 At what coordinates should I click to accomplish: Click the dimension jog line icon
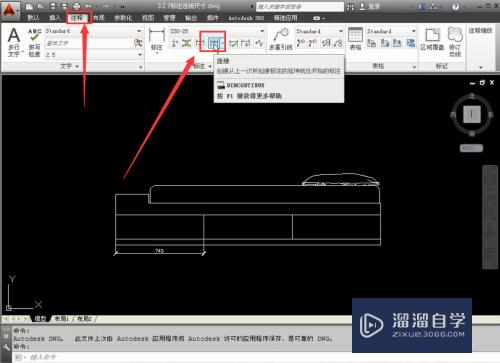(x=259, y=43)
